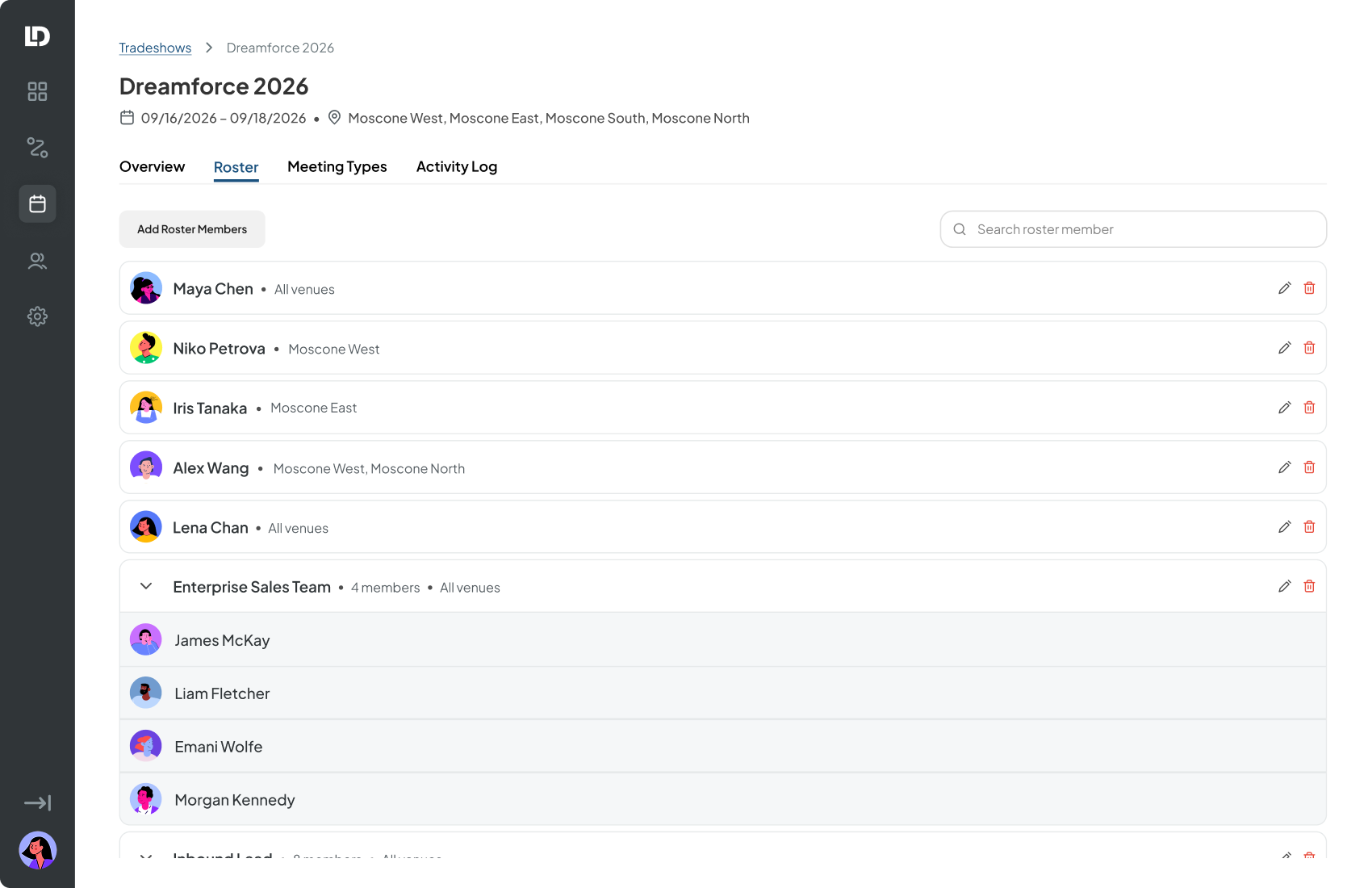Click Iris Tanaka's name in roster
This screenshot has width=1372, height=888.
click(210, 408)
